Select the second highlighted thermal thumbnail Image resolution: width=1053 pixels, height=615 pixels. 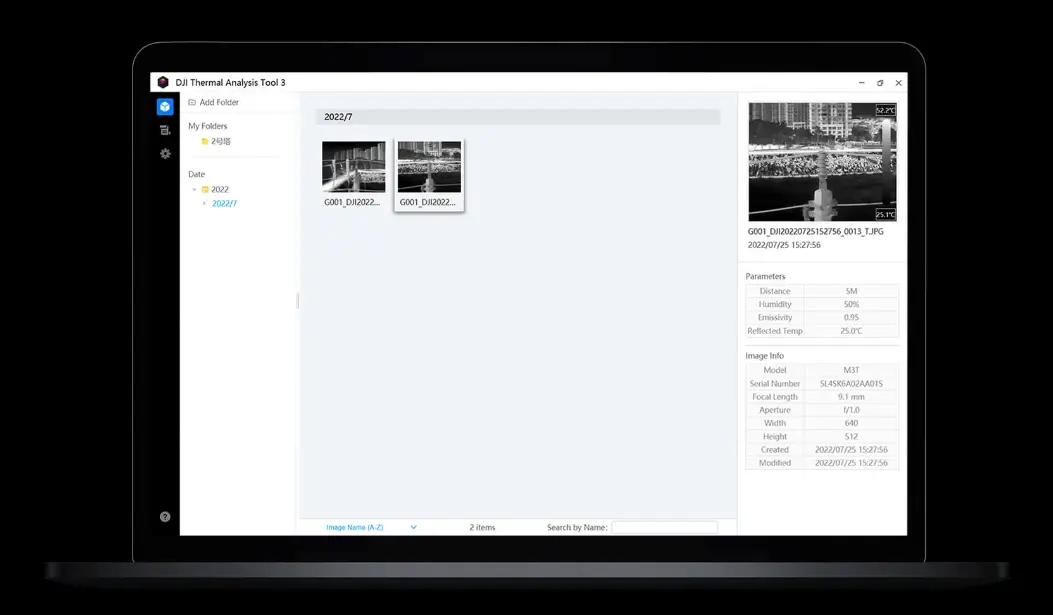pyautogui.click(x=429, y=167)
